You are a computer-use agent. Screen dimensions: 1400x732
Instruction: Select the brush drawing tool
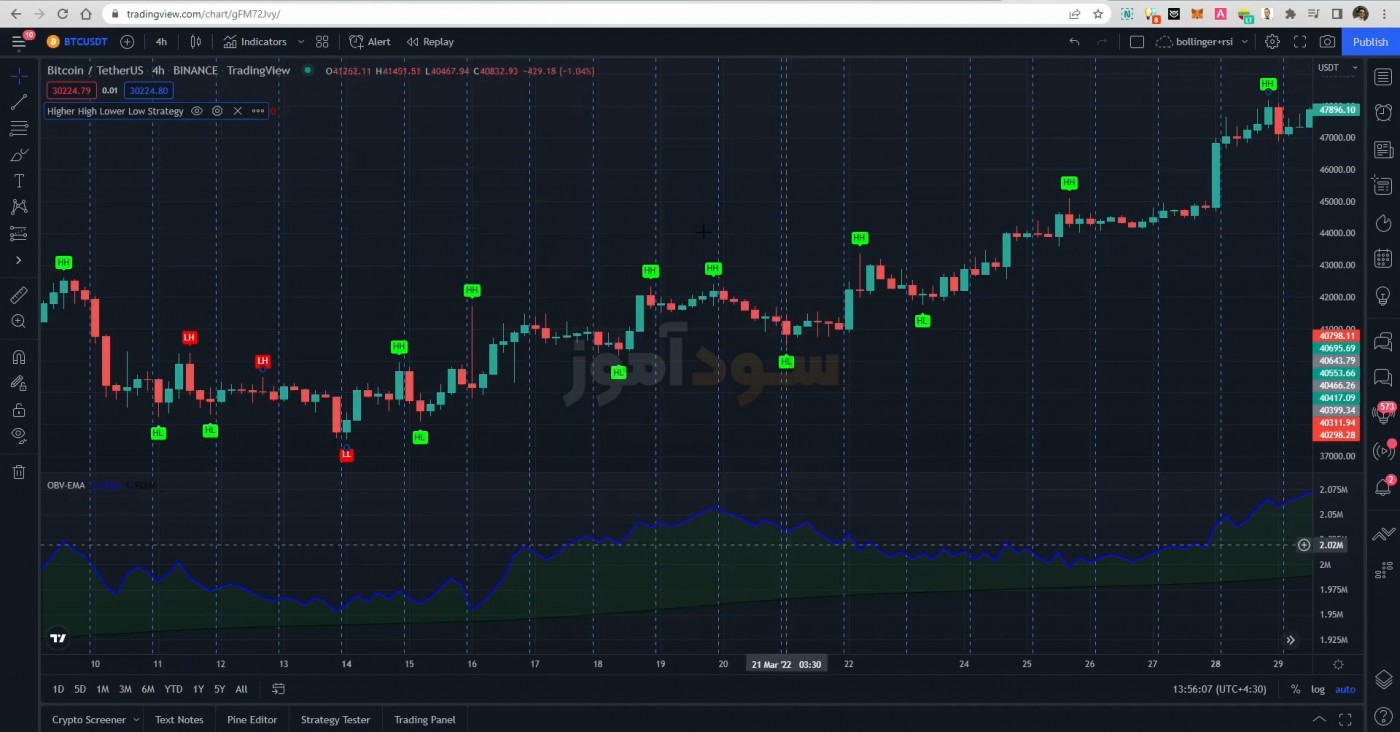[x=19, y=155]
